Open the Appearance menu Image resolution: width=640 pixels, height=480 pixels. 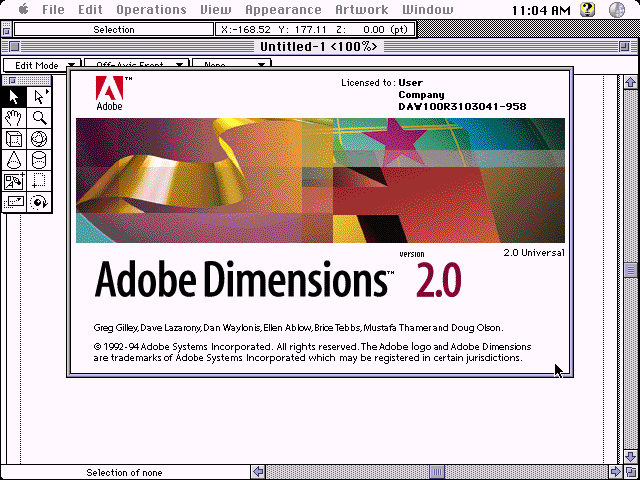tap(283, 10)
